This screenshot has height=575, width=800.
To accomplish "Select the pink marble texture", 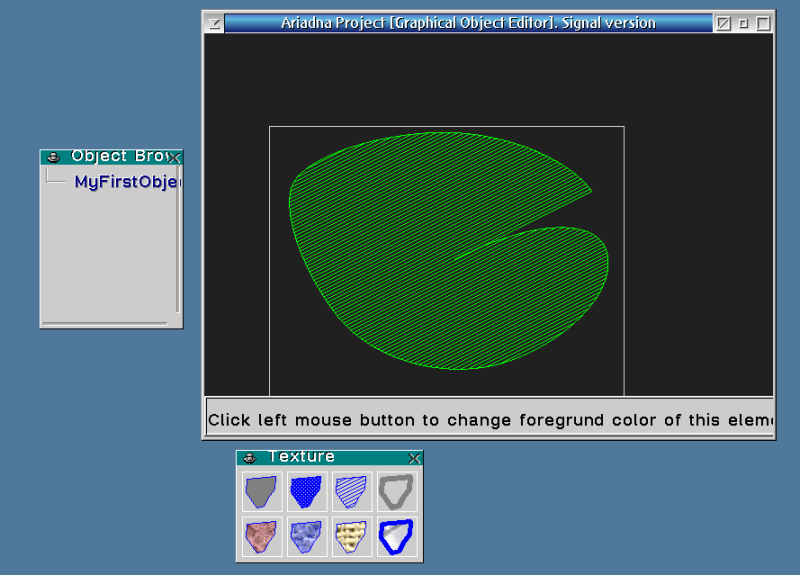I will point(260,537).
